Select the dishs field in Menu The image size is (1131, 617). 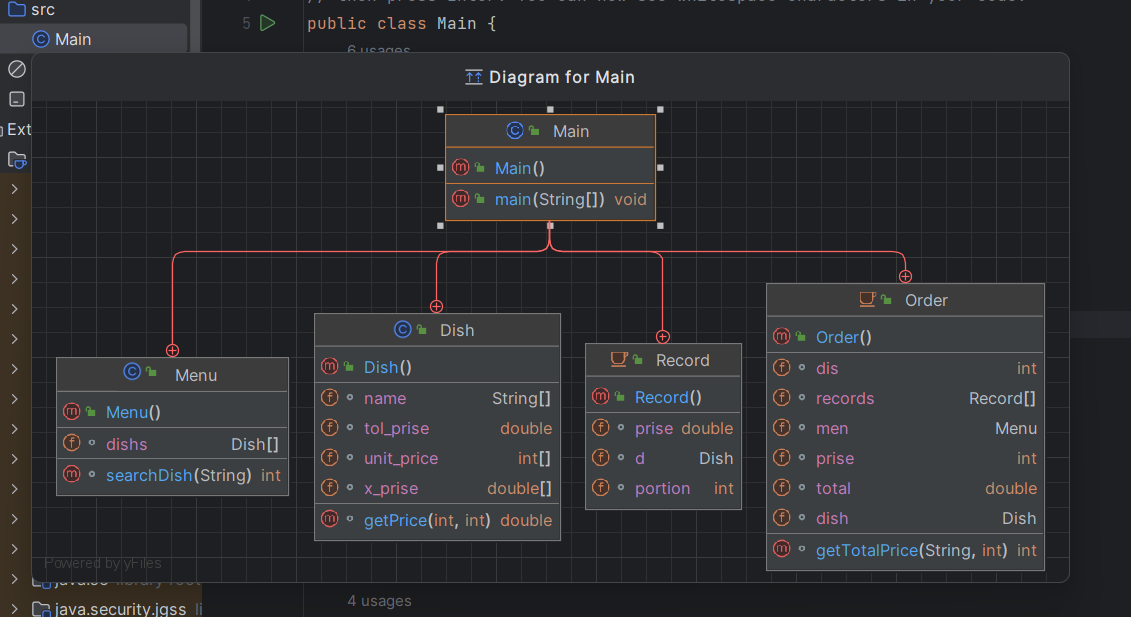[x=127, y=444]
